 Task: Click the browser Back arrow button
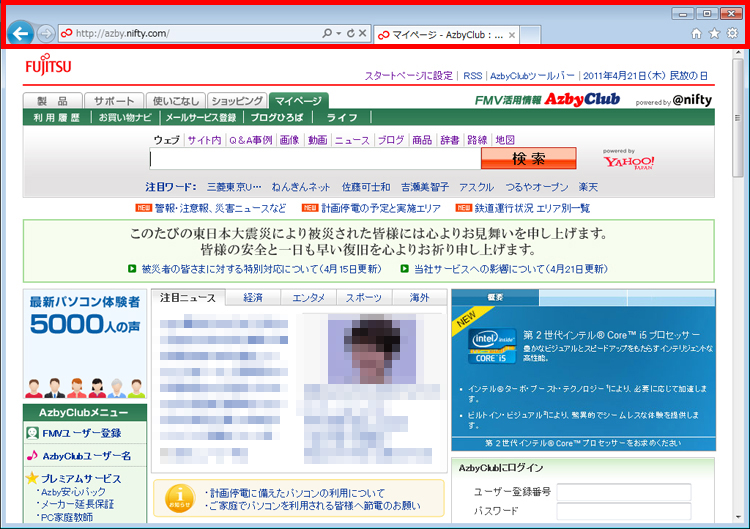[x=20, y=33]
